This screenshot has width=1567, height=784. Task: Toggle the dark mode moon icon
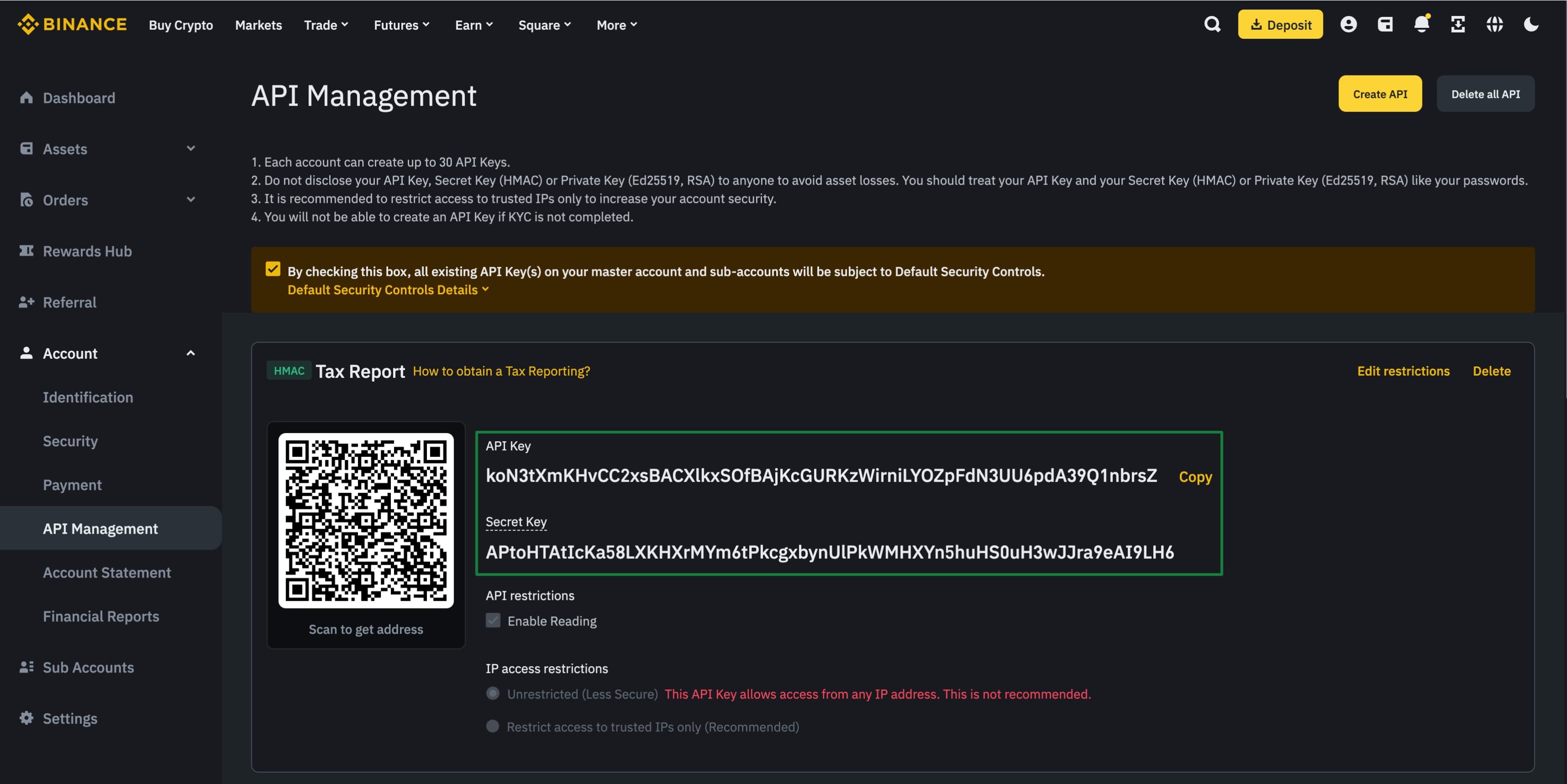pos(1530,24)
